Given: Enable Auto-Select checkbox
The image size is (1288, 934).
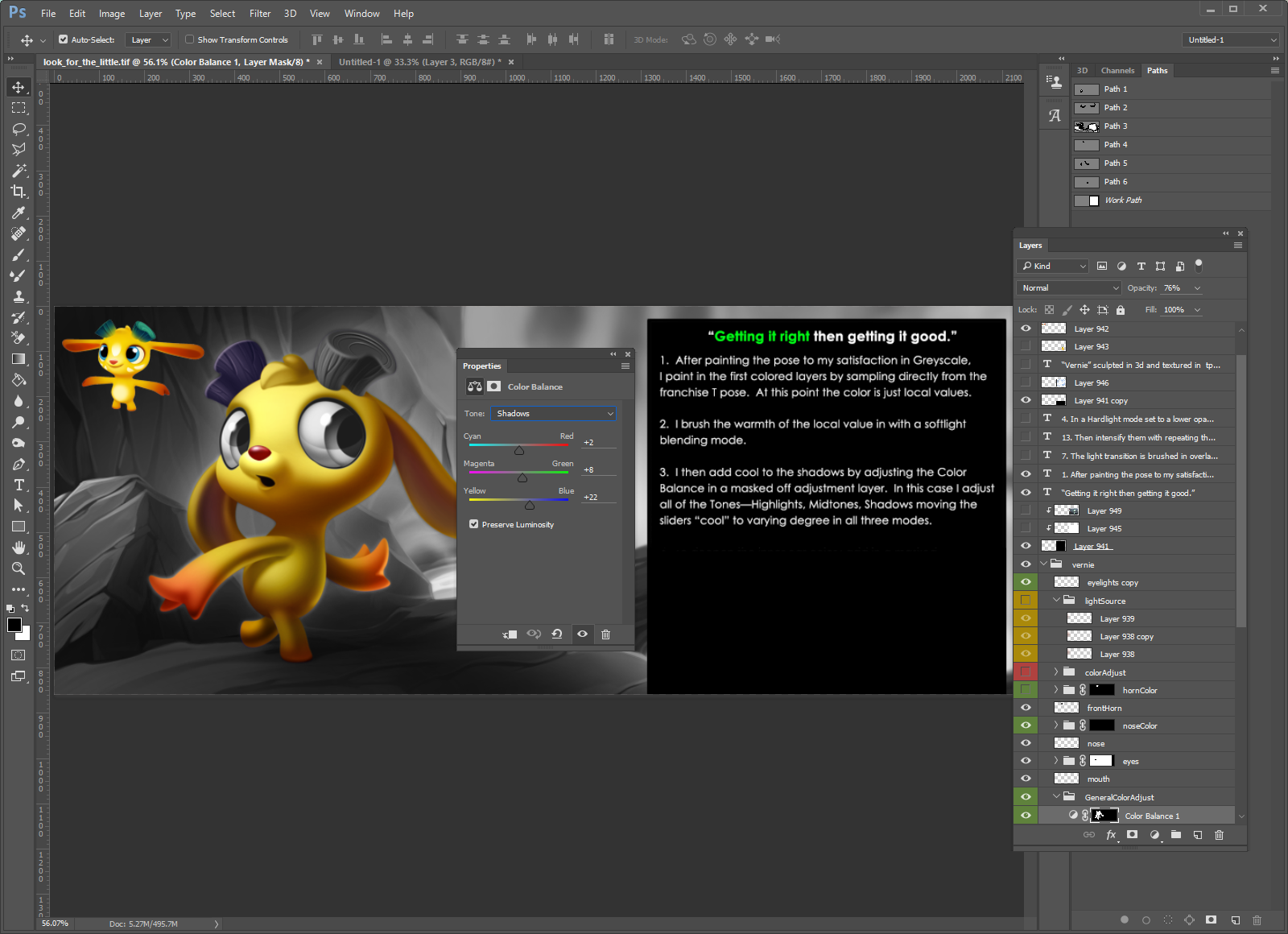Looking at the screenshot, I should click(64, 39).
